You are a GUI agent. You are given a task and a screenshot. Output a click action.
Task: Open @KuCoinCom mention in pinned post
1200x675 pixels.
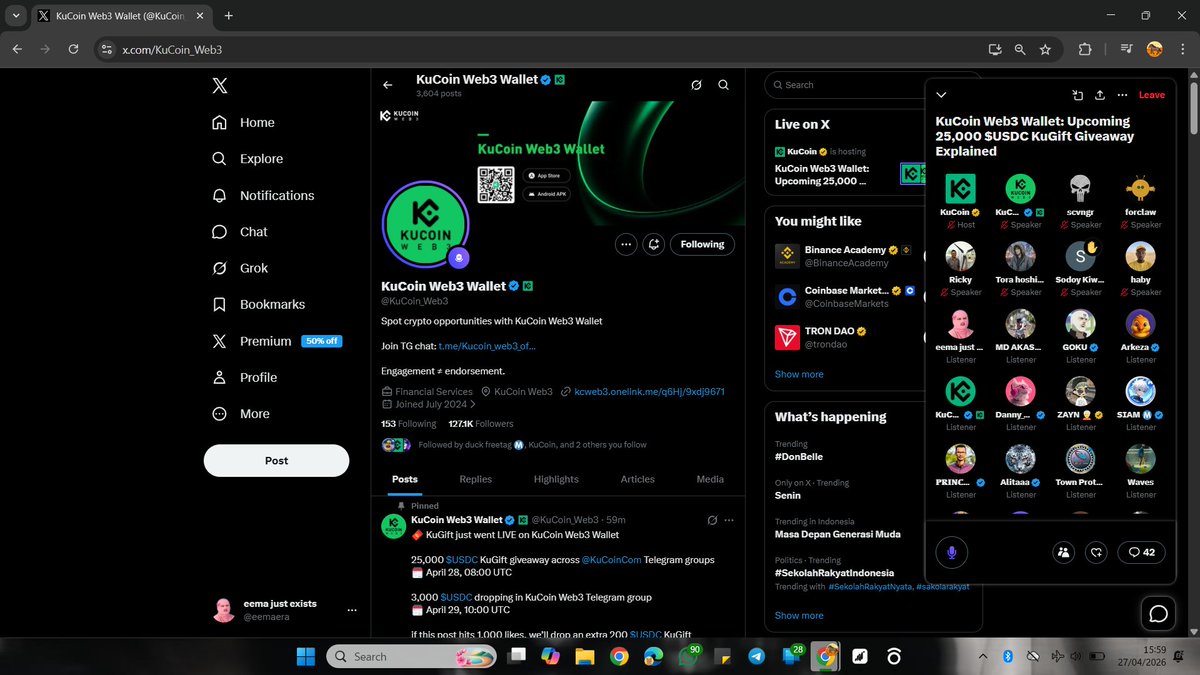(611, 560)
